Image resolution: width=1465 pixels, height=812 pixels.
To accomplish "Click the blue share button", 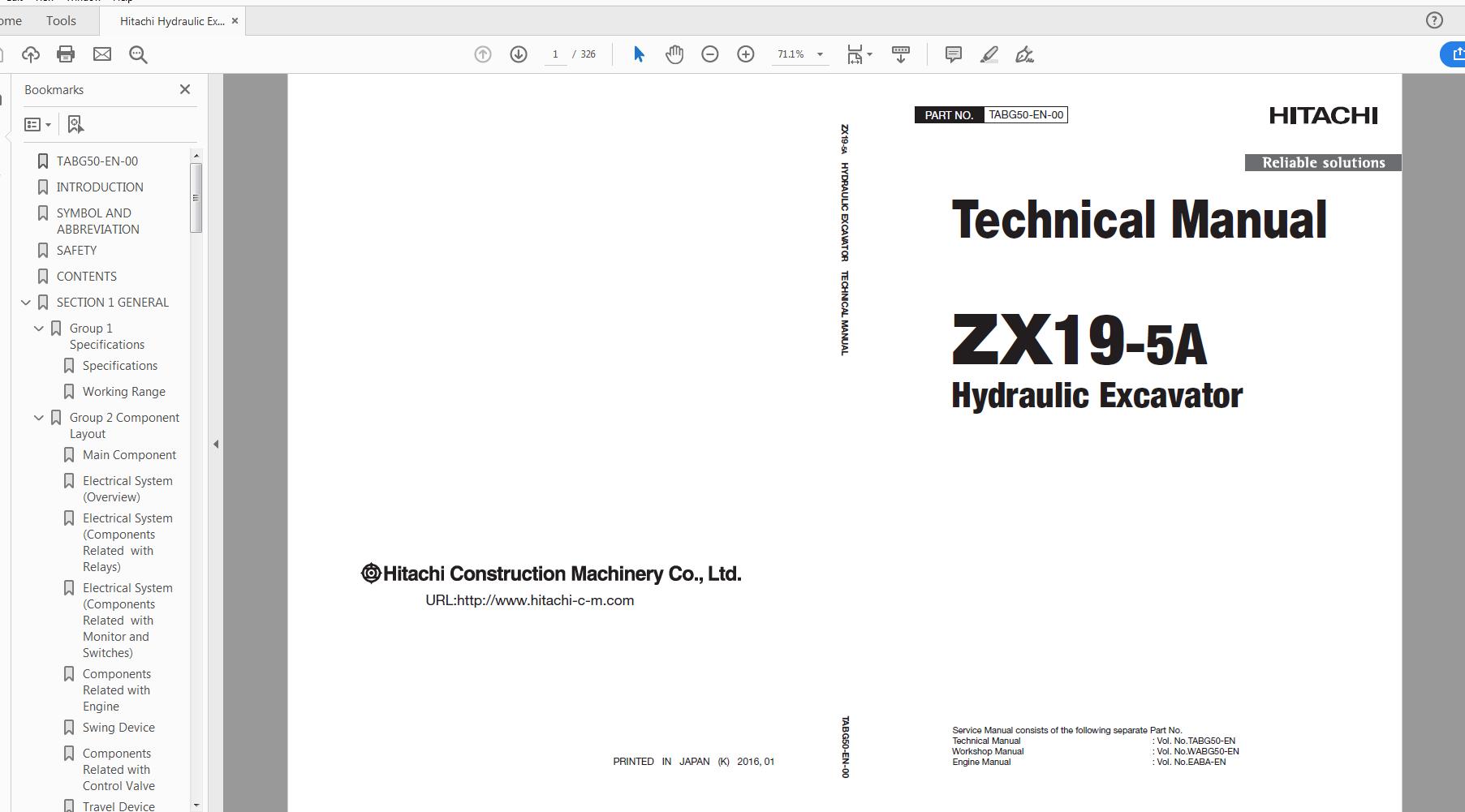I will (1453, 54).
